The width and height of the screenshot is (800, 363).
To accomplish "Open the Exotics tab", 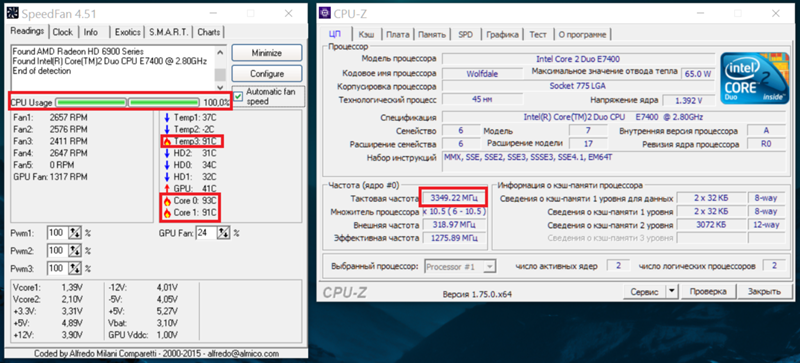I will pyautogui.click(x=128, y=32).
